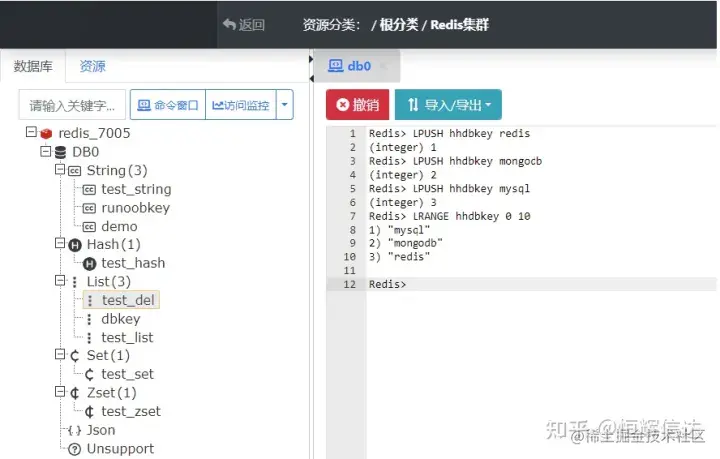
Task: Collapse the DB0 tree node
Action: (x=45, y=151)
